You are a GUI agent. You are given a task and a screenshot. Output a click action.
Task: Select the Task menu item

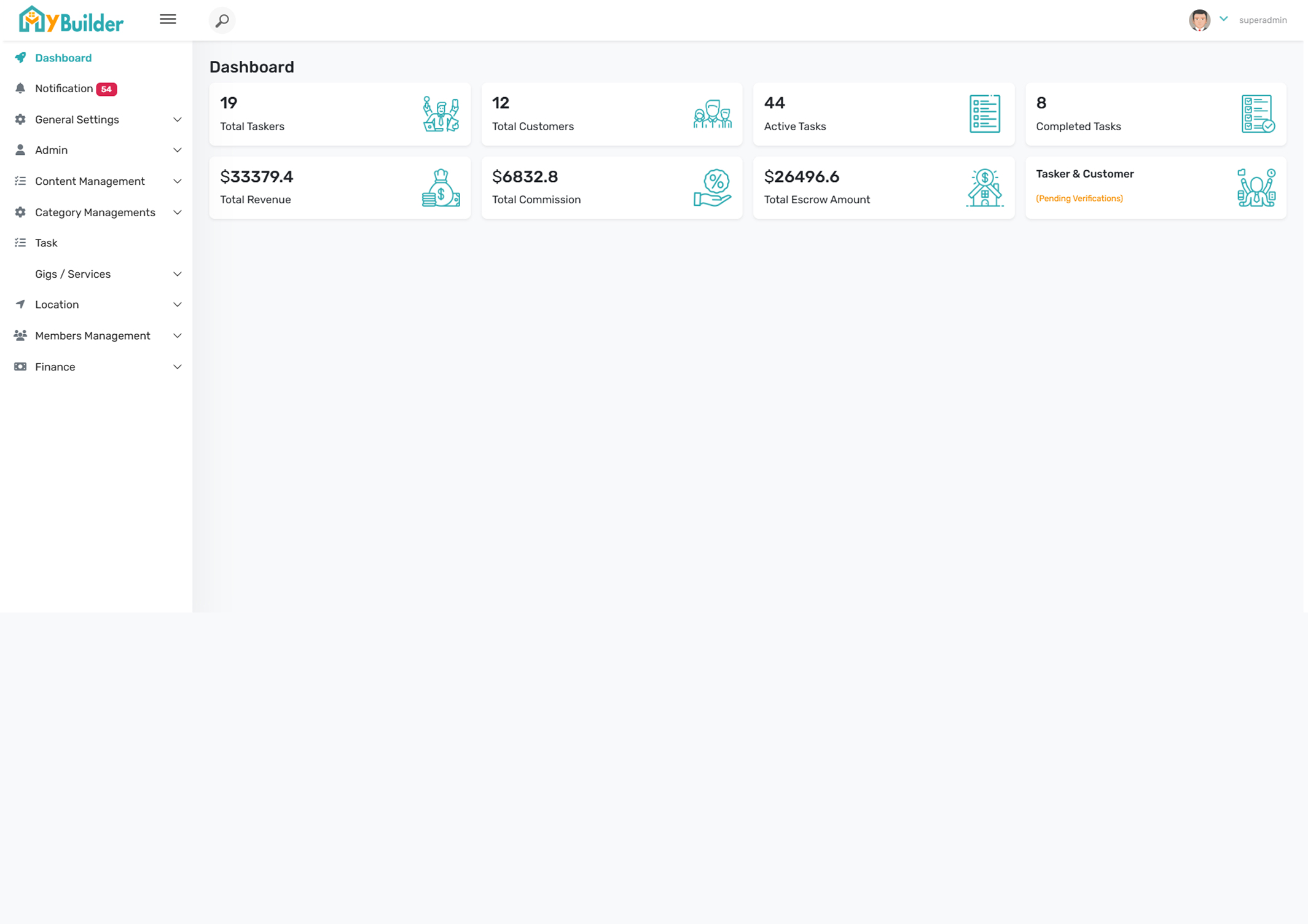point(46,243)
